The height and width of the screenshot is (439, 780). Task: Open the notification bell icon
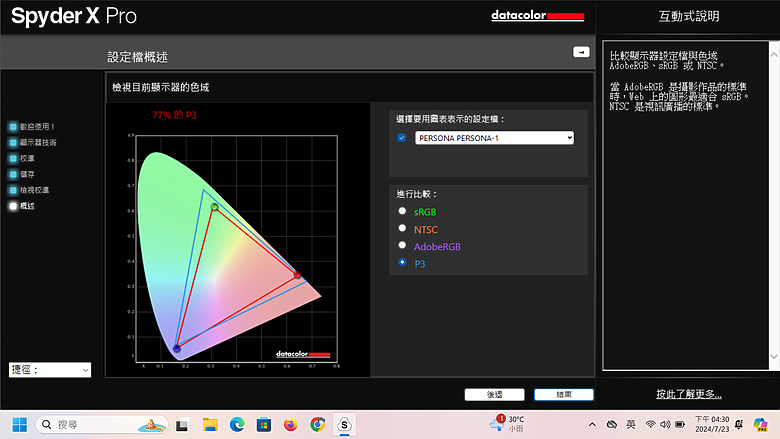click(739, 425)
